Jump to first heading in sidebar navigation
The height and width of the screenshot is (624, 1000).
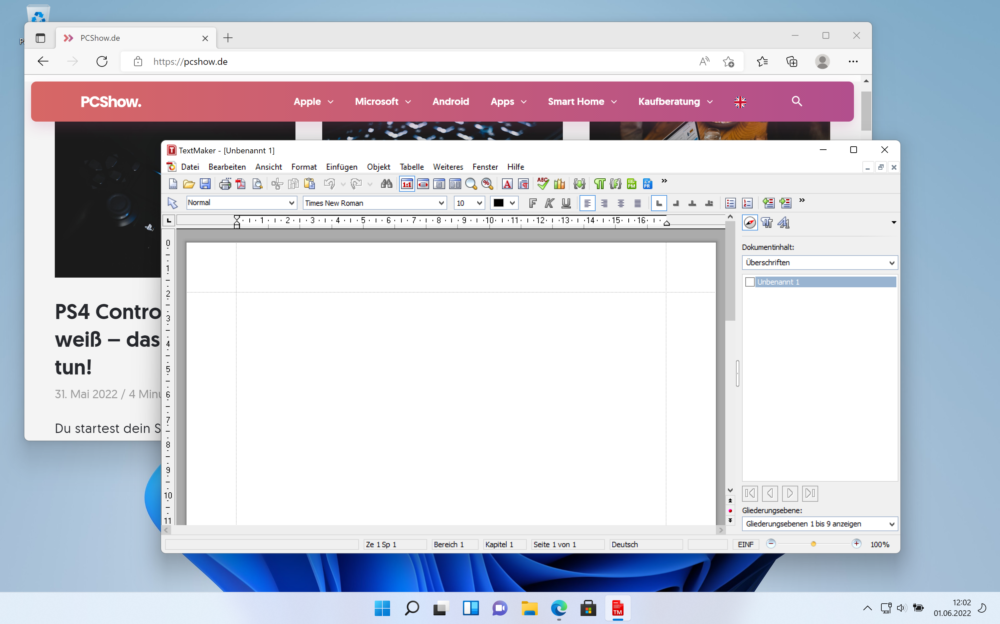[750, 493]
